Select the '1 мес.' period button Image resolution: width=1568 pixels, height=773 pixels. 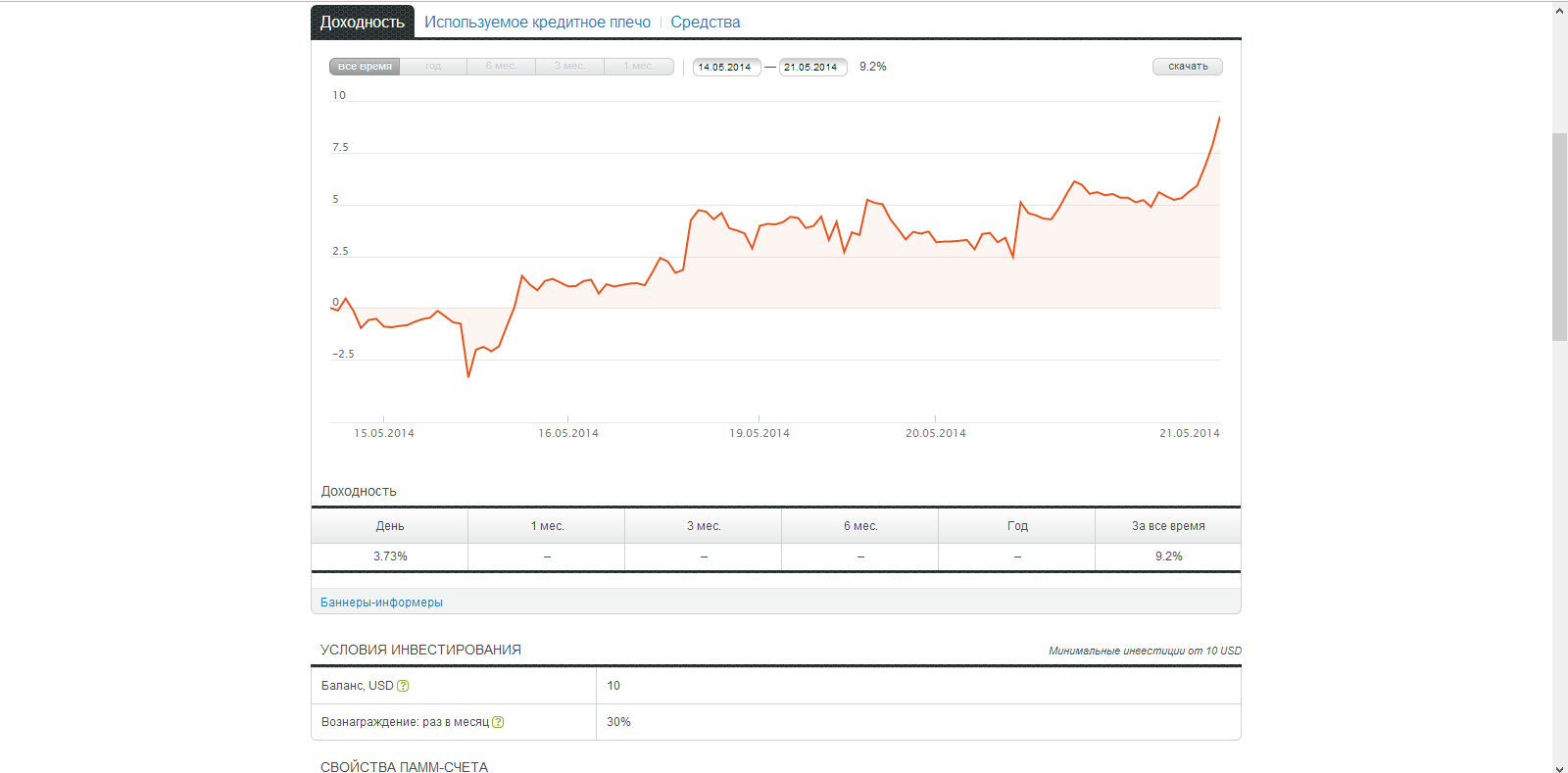point(639,67)
